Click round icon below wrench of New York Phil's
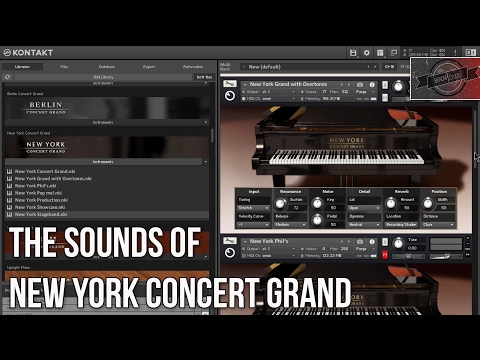The height and width of the screenshot is (360, 480). [x=230, y=253]
